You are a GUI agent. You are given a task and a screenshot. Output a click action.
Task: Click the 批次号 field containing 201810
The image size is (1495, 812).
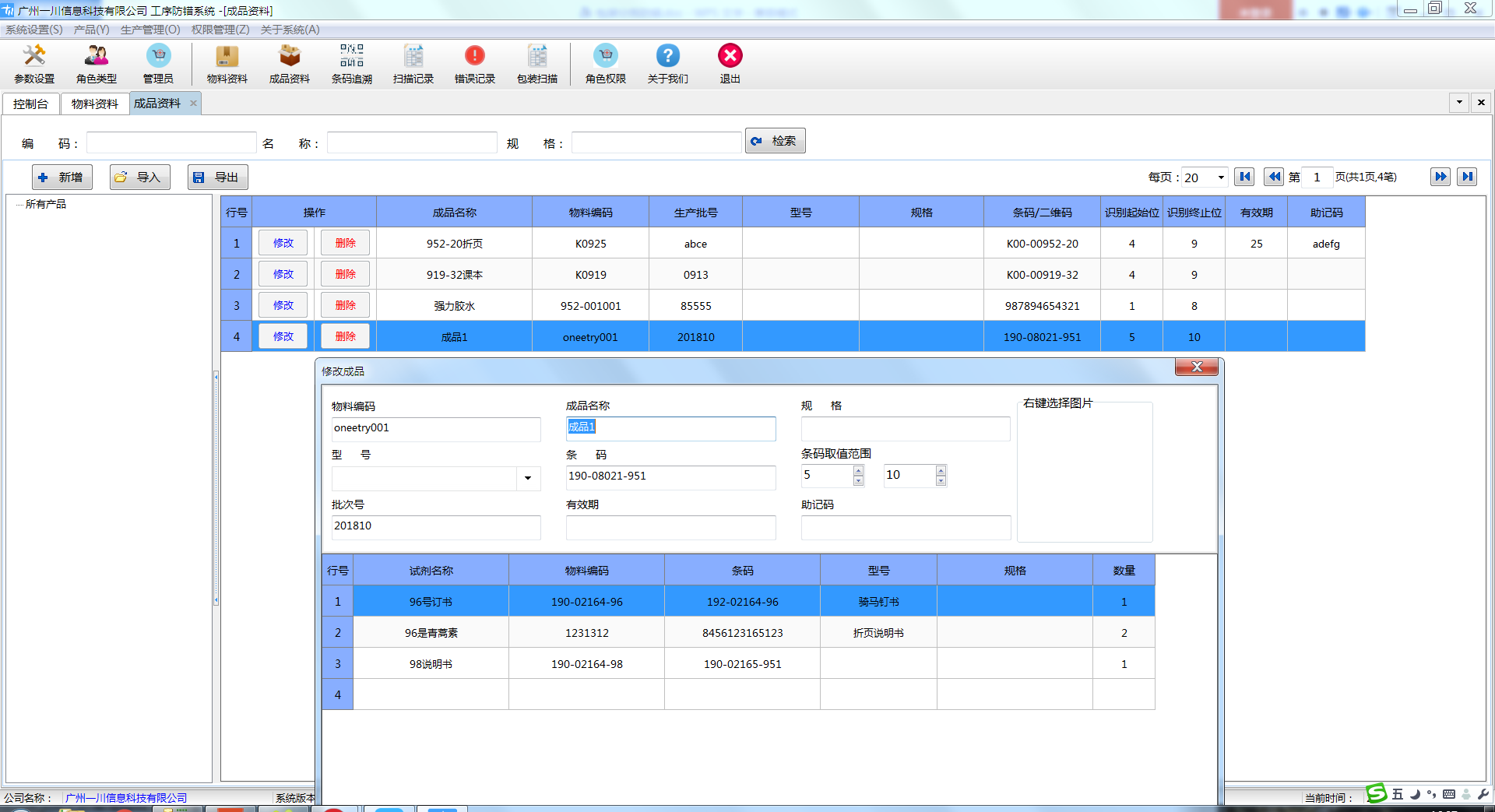tap(436, 527)
